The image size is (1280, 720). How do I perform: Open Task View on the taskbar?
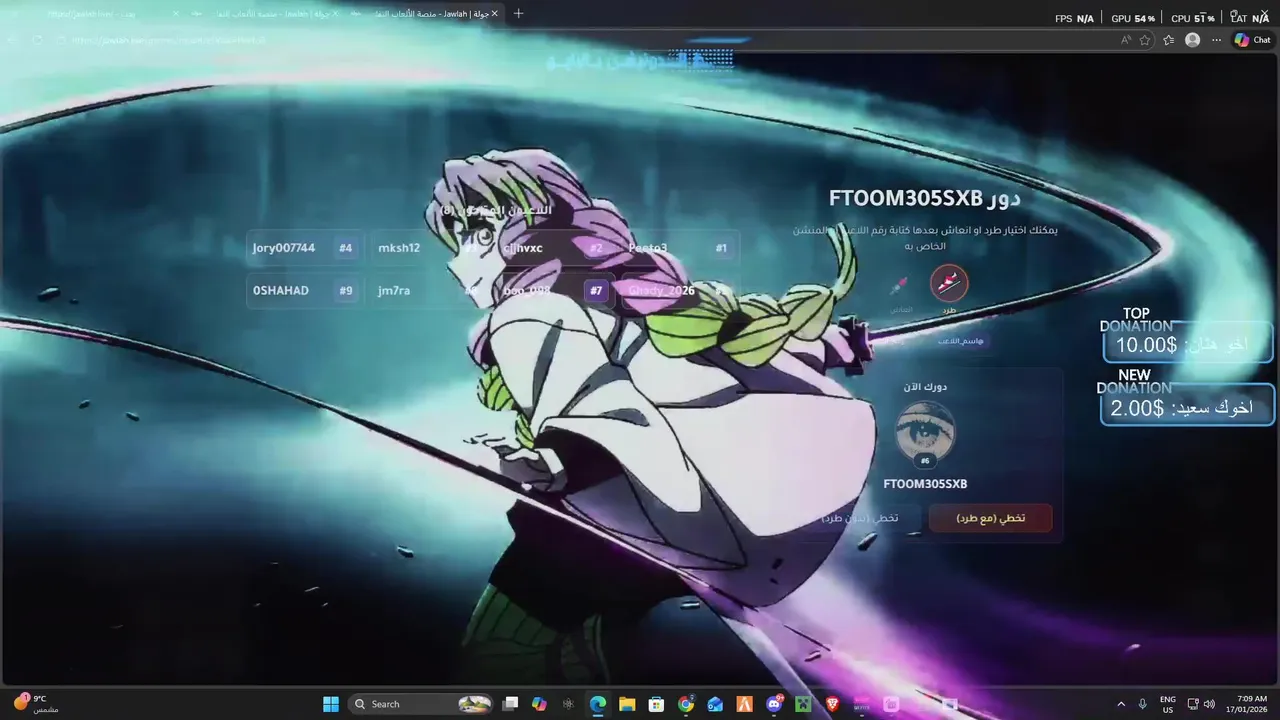[510, 704]
